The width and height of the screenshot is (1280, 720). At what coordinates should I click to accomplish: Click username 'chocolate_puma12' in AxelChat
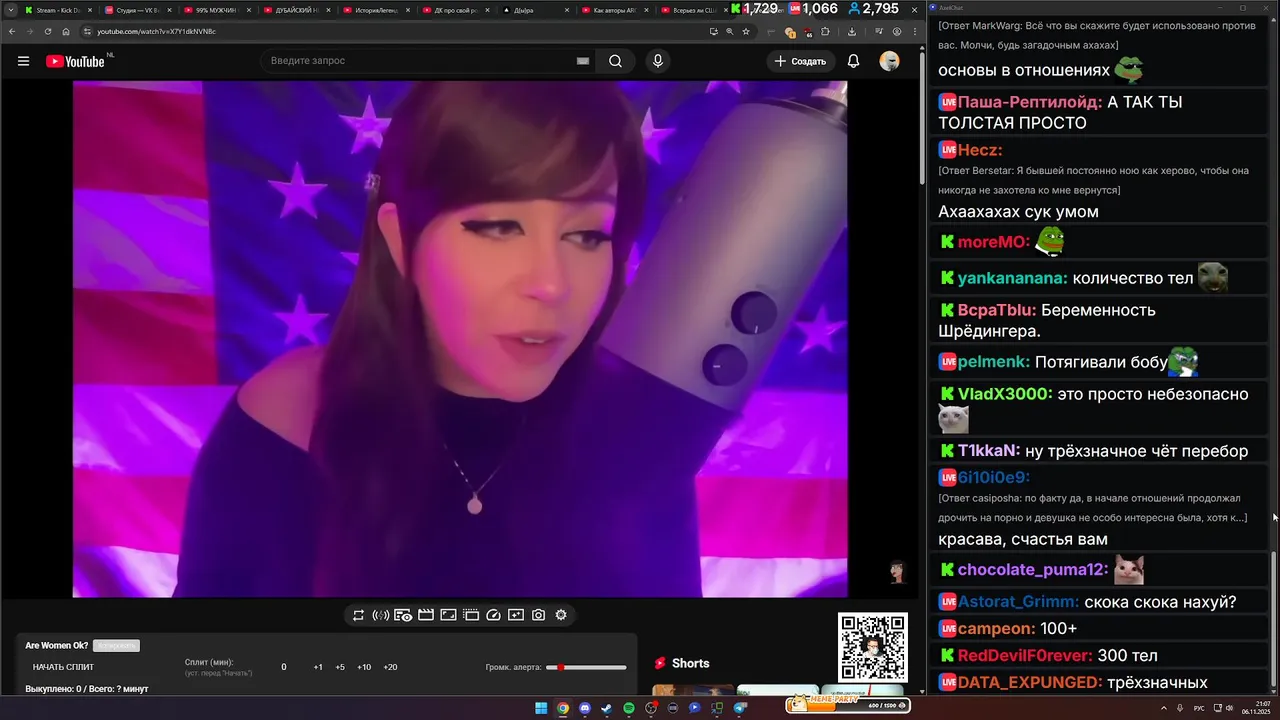(x=1033, y=570)
